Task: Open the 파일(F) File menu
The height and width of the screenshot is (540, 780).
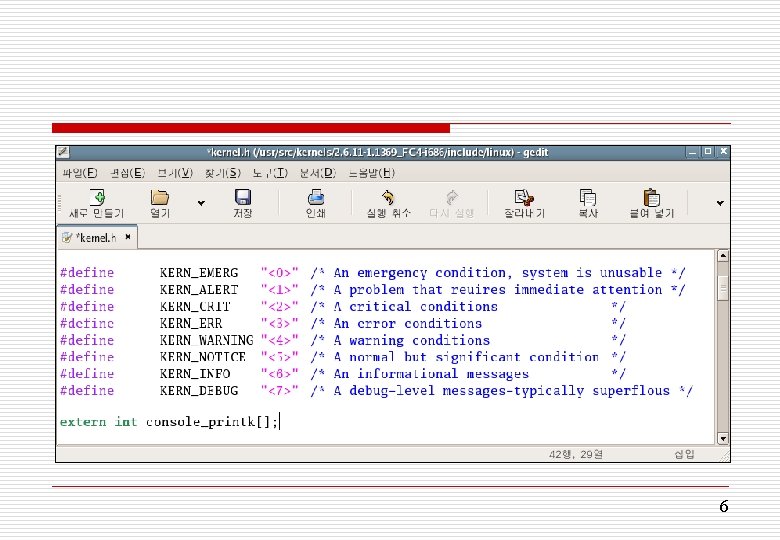Action: [x=80, y=173]
